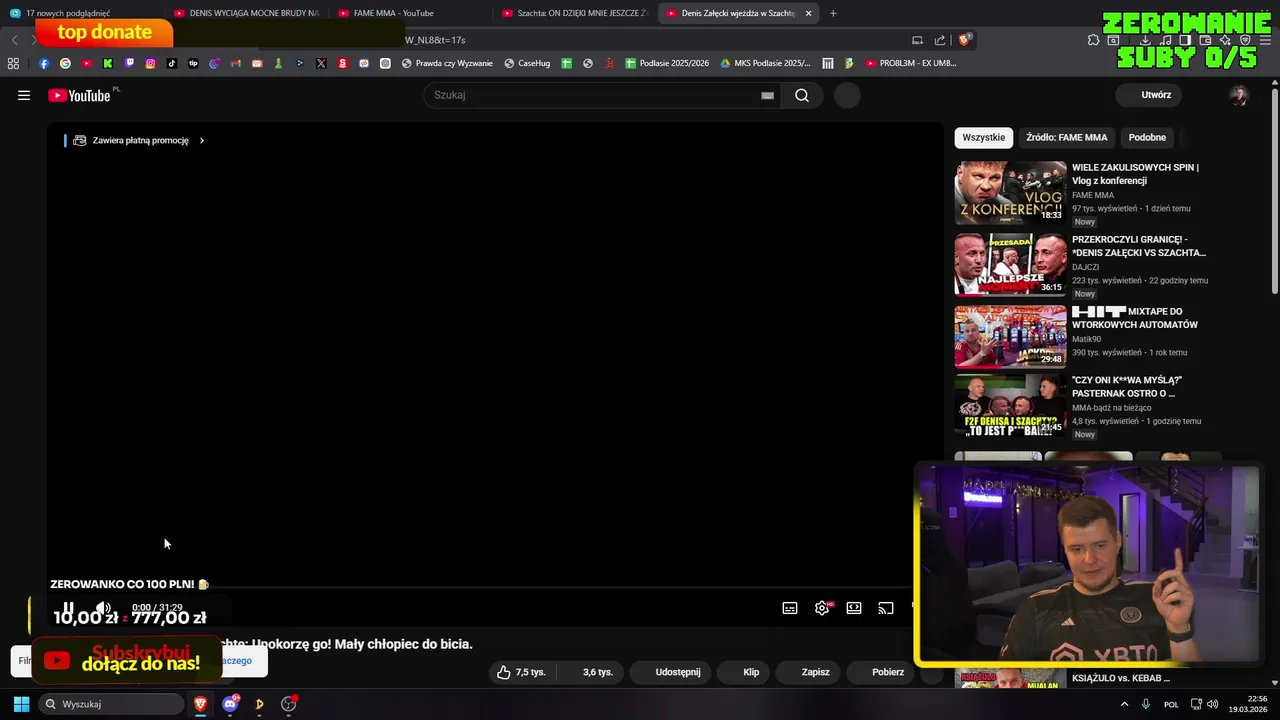
Task: Select the Podobne filter chip
Action: click(1147, 138)
